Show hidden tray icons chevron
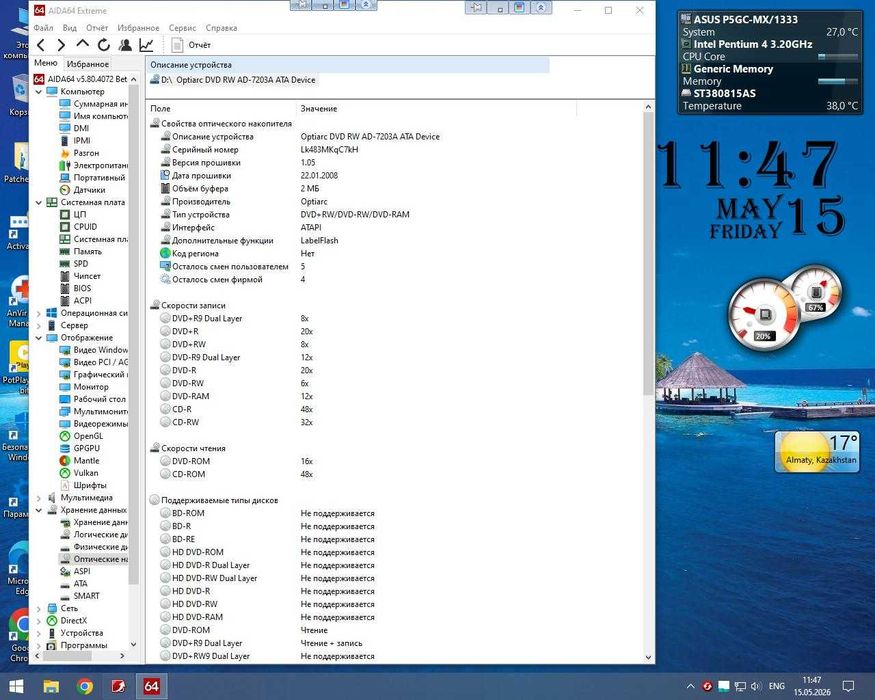This screenshot has width=875, height=700. 690,686
